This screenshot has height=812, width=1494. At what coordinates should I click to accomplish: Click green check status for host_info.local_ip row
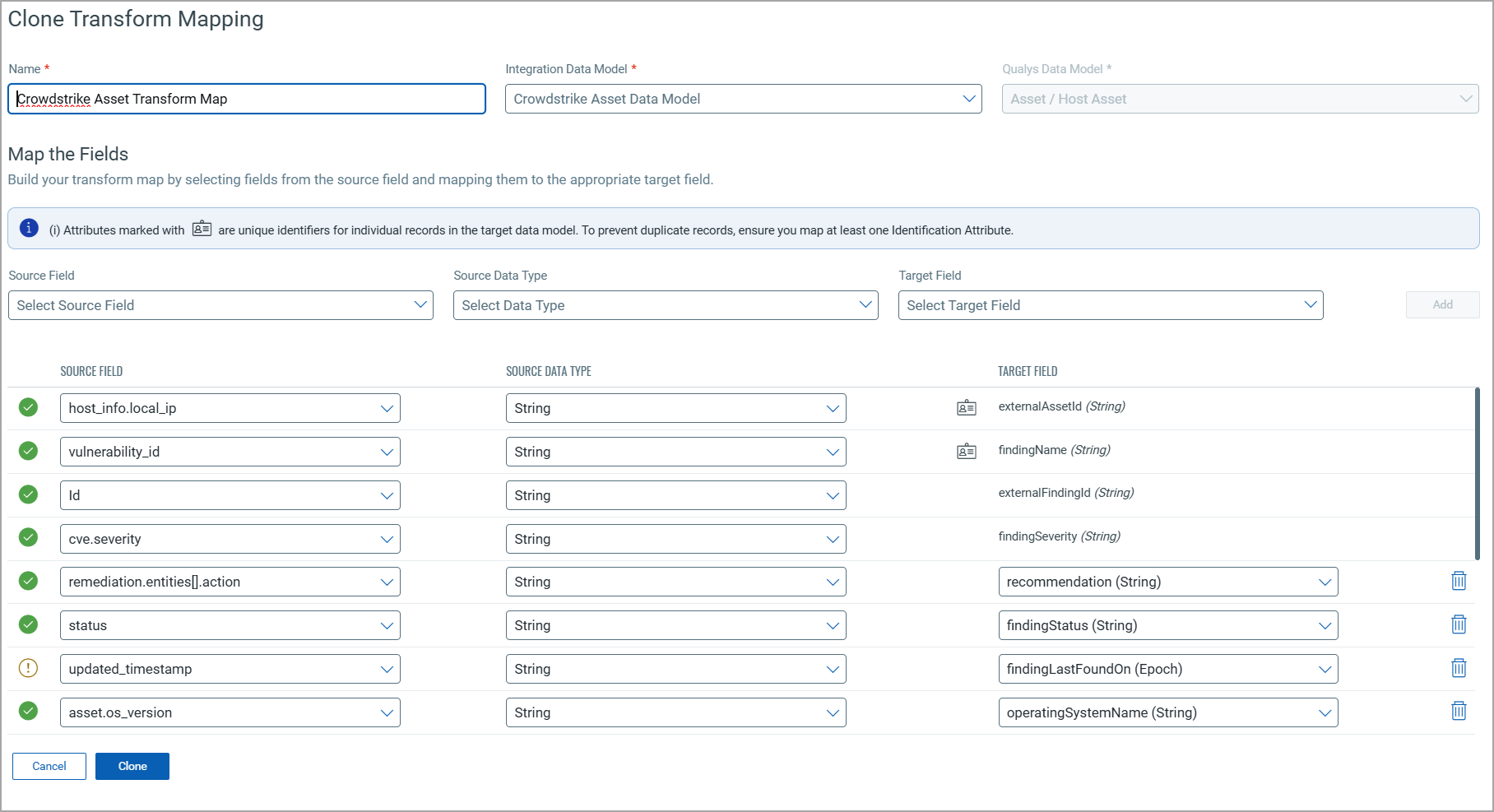point(28,407)
